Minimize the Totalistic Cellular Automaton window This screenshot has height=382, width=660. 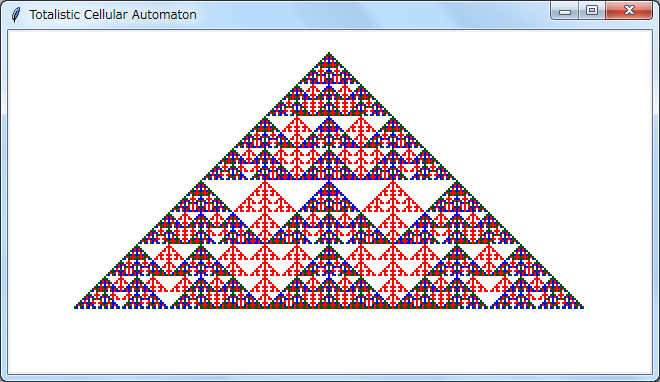[564, 11]
